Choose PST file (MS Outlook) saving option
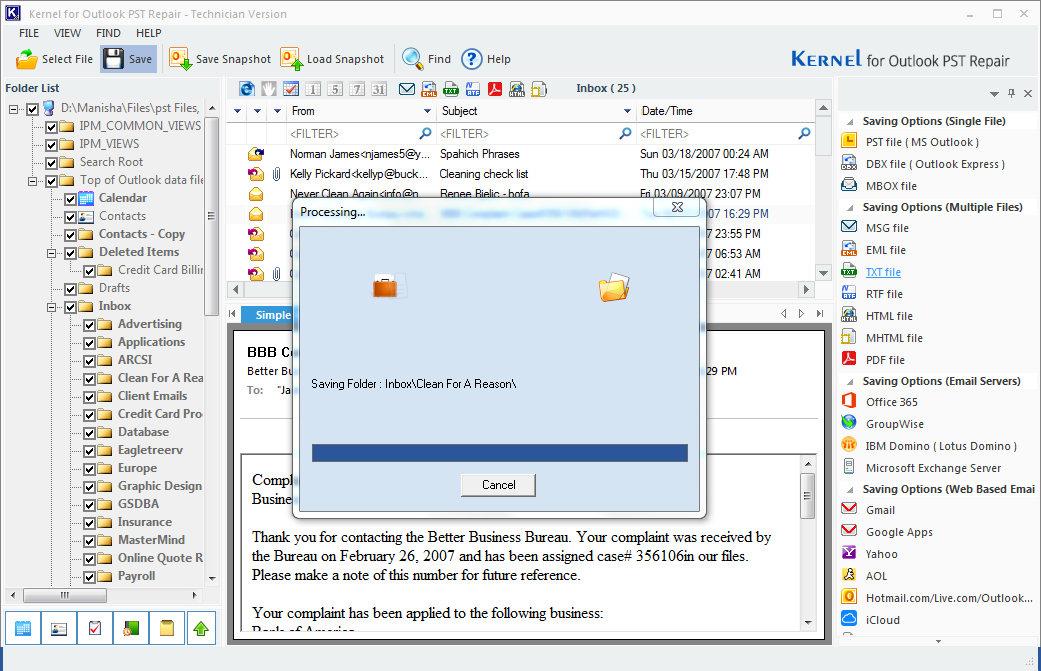The image size is (1041, 671). (921, 142)
